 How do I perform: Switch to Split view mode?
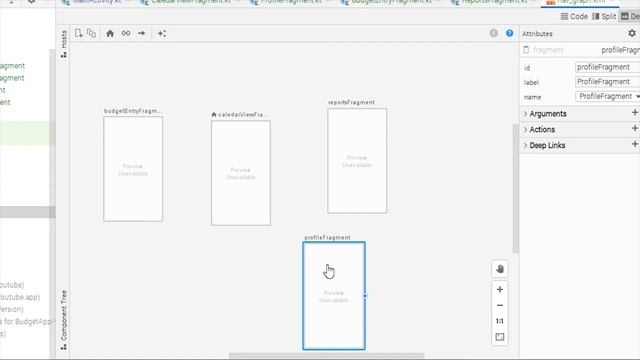point(604,16)
